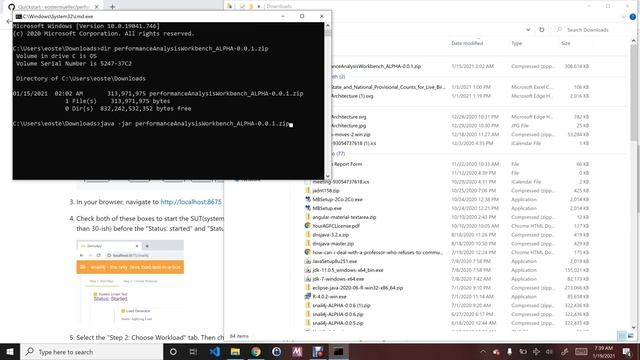This screenshot has width=640, height=360.
Task: Click the purple M app taskbar icon
Action: point(297,351)
